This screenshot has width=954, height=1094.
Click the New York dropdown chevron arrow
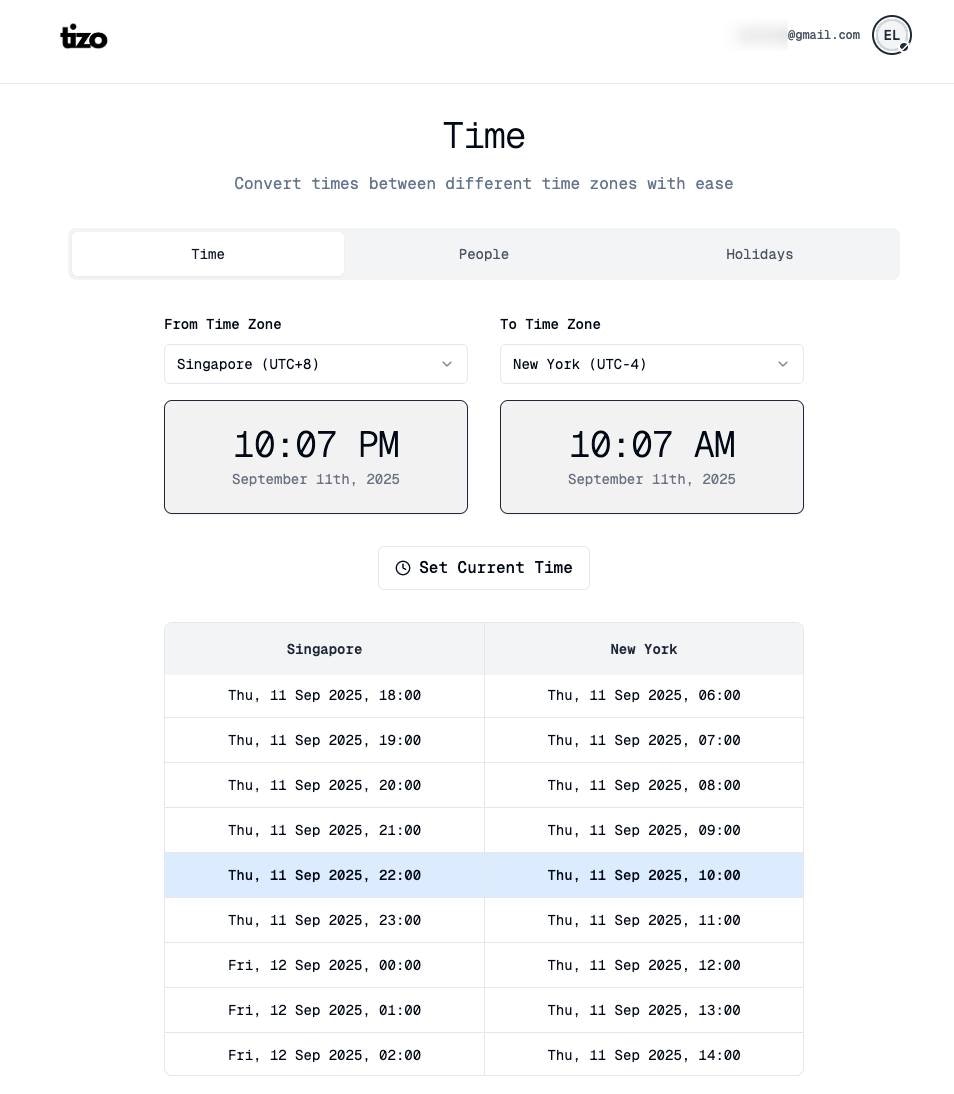point(783,364)
